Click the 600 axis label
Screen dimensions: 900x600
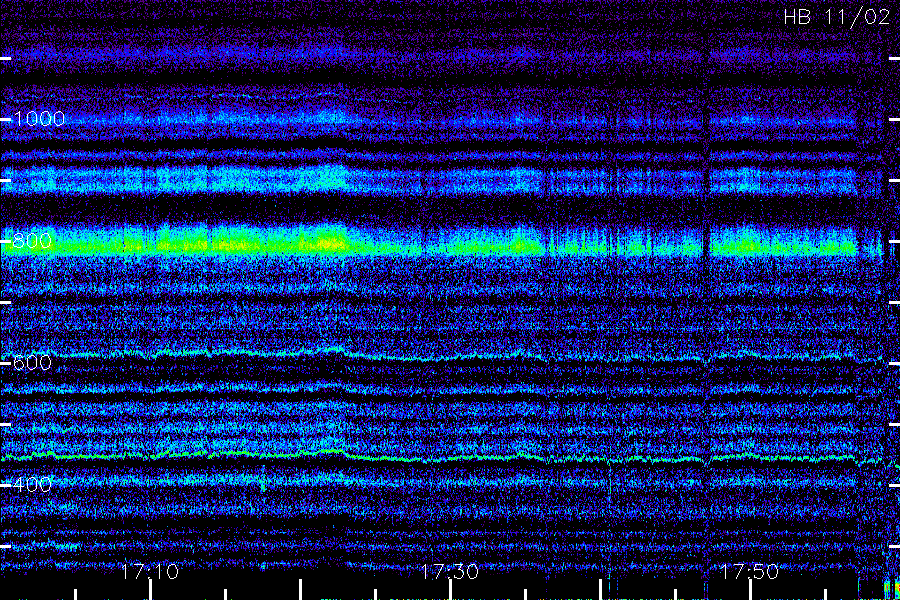tap(32, 362)
